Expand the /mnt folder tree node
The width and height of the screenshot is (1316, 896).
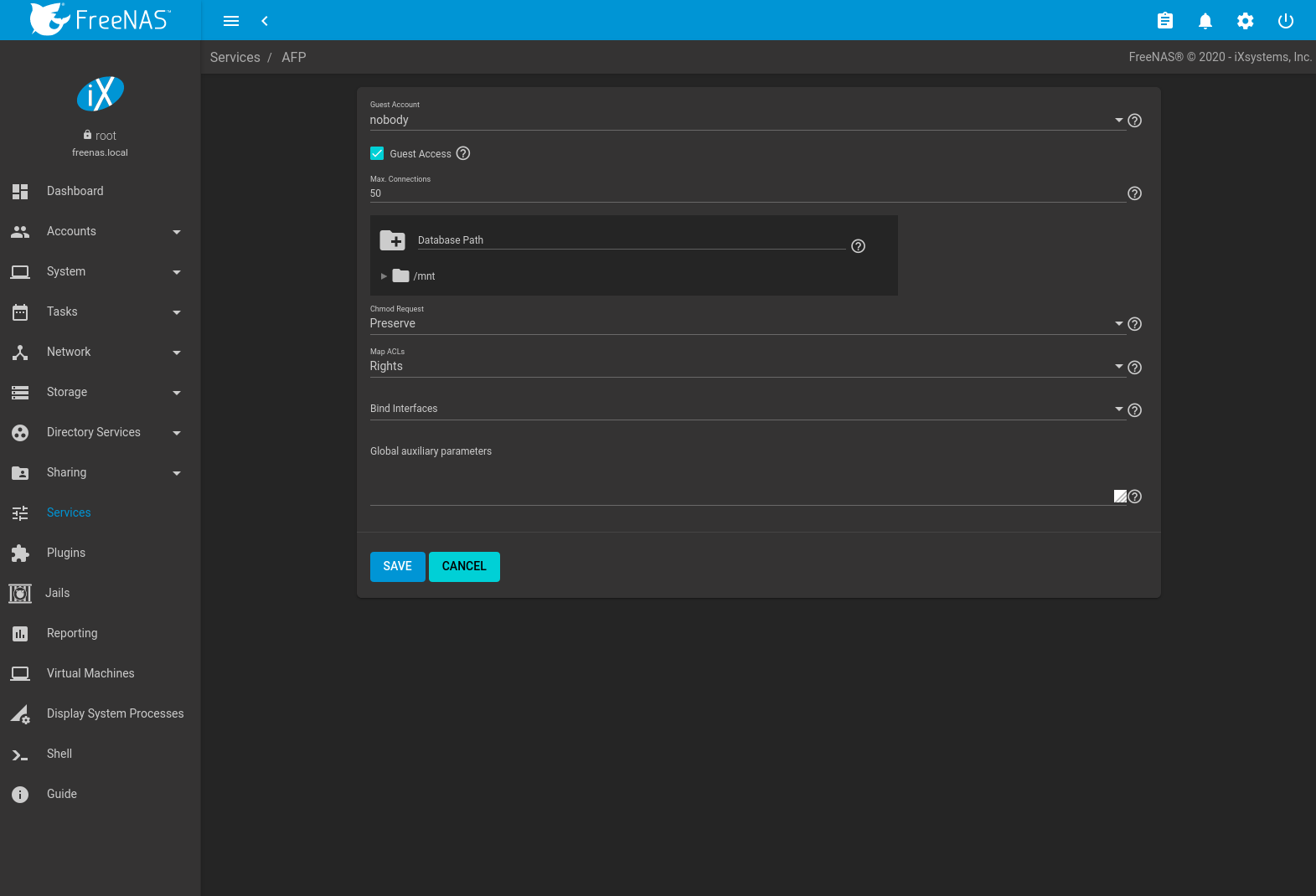[x=384, y=276]
